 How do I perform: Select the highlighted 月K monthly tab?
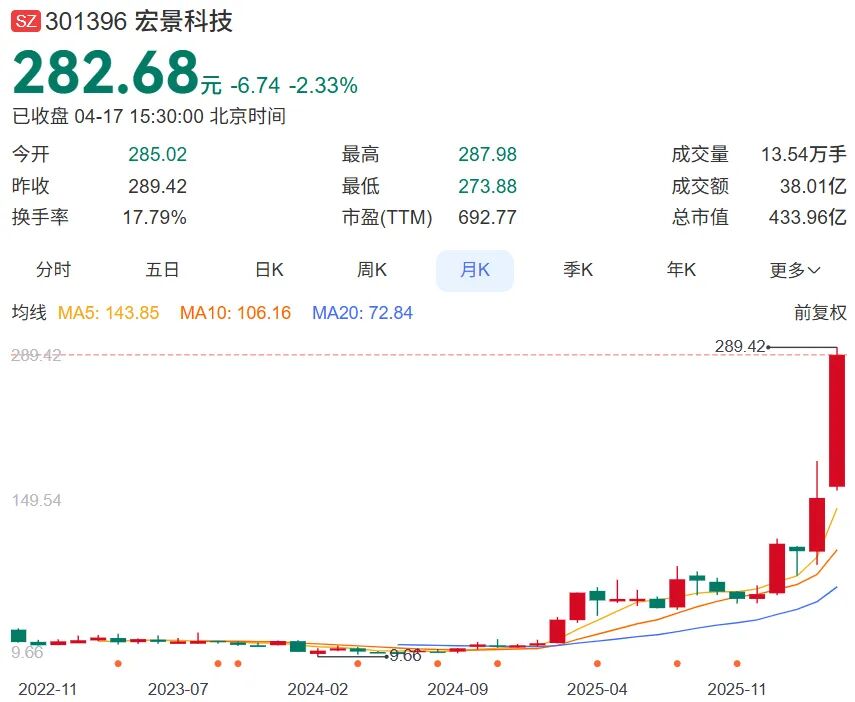click(x=474, y=270)
